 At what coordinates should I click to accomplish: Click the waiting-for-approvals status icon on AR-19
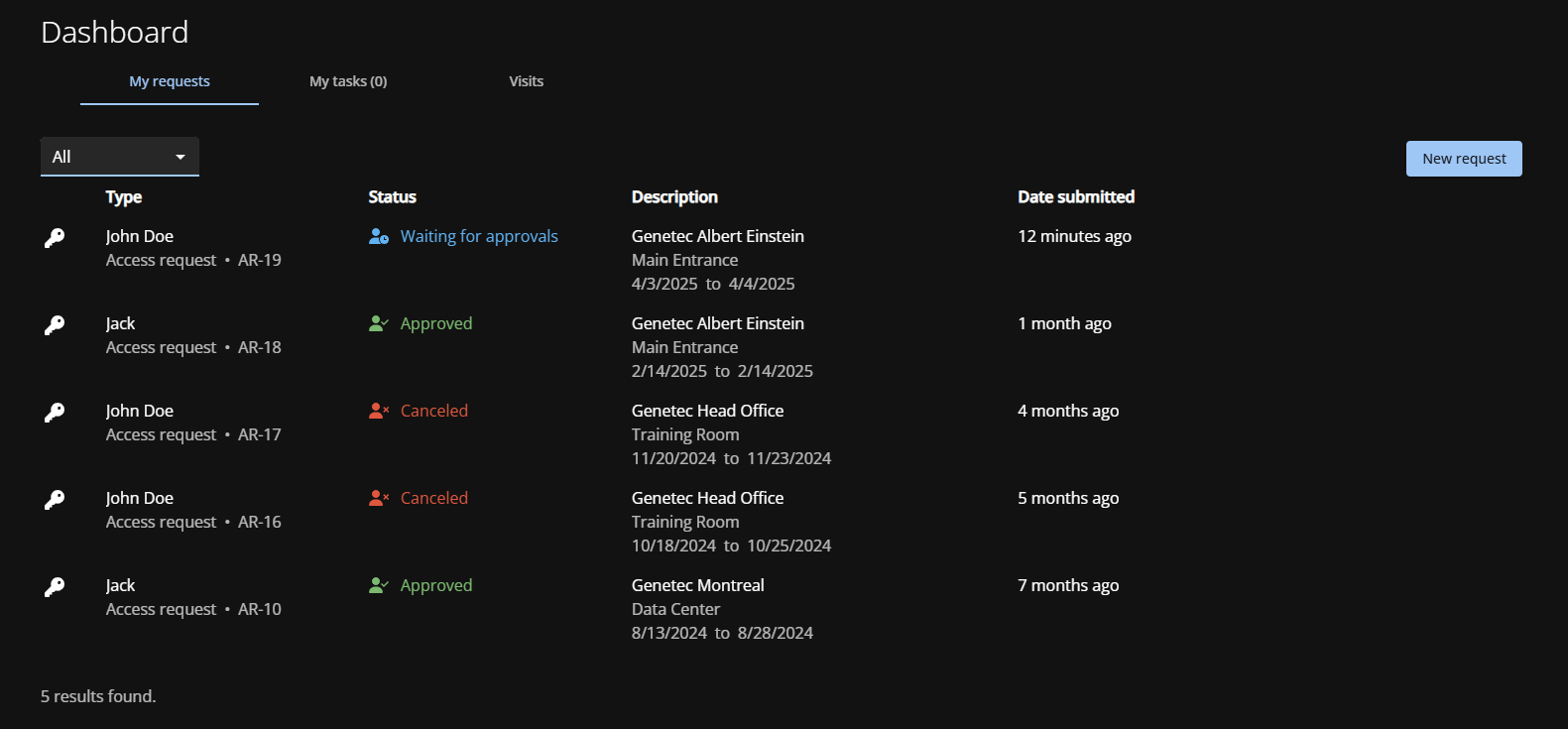coord(379,236)
